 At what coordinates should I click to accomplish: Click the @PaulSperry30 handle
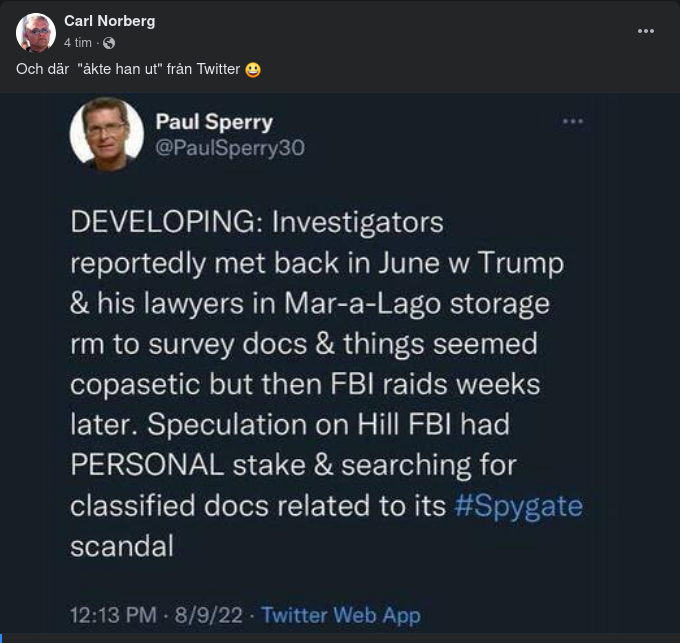pyautogui.click(x=229, y=148)
